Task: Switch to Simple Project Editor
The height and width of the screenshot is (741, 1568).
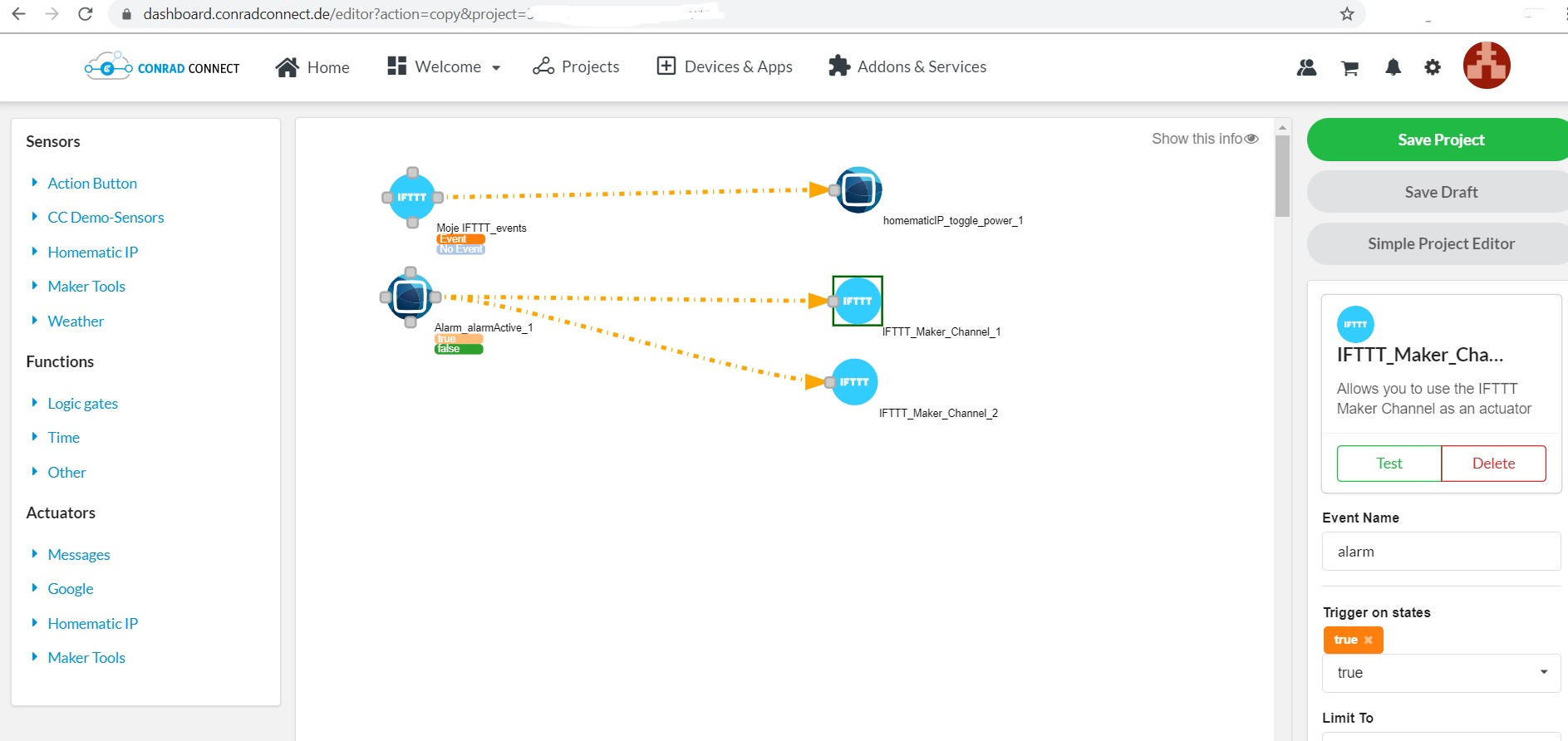Action: pyautogui.click(x=1439, y=243)
